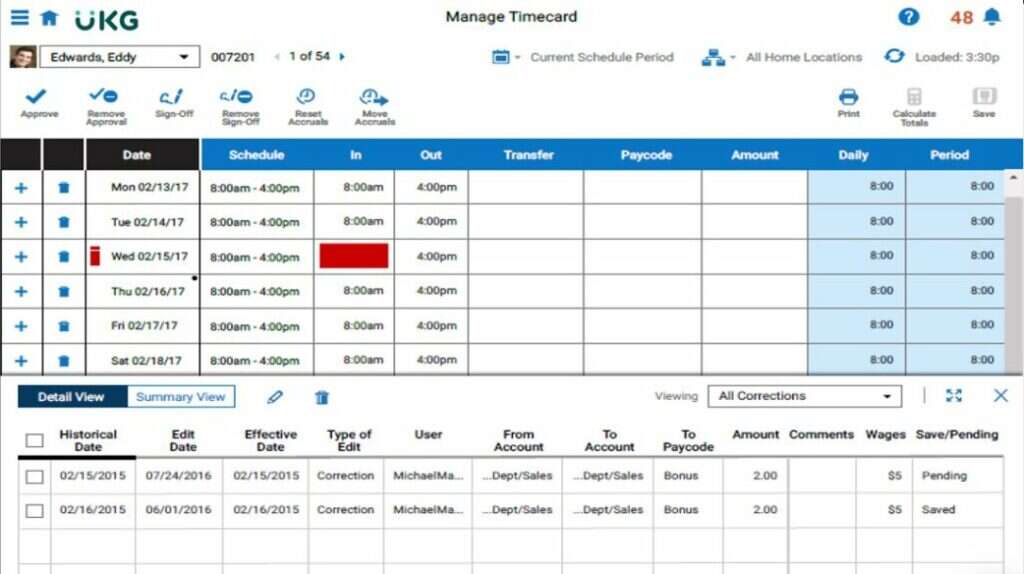Toggle the select-all checkbox in corrections header

tap(35, 440)
